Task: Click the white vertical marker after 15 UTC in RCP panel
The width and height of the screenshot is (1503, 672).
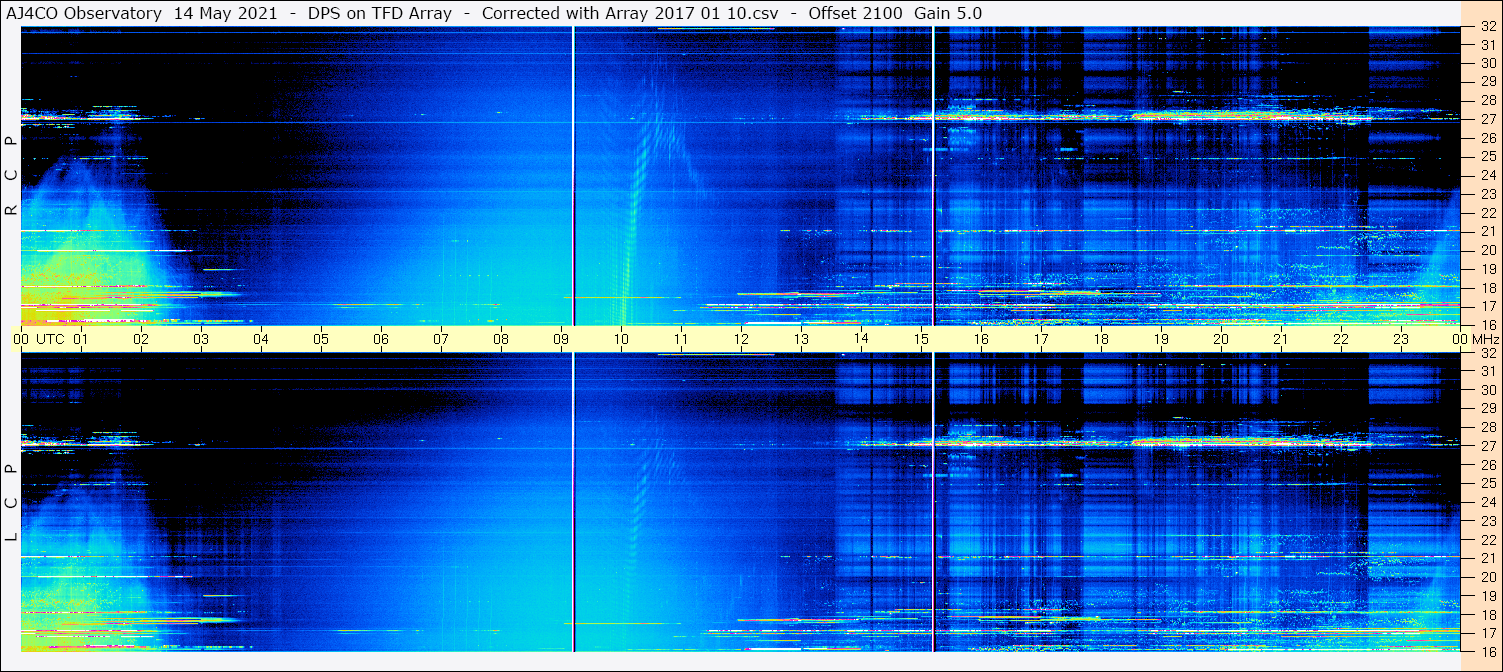Action: pos(933,176)
